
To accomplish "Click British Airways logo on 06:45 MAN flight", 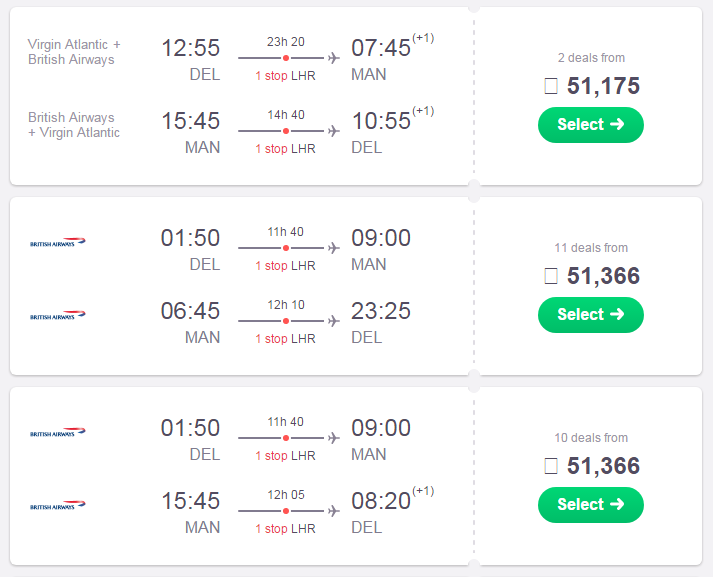I will (x=58, y=315).
